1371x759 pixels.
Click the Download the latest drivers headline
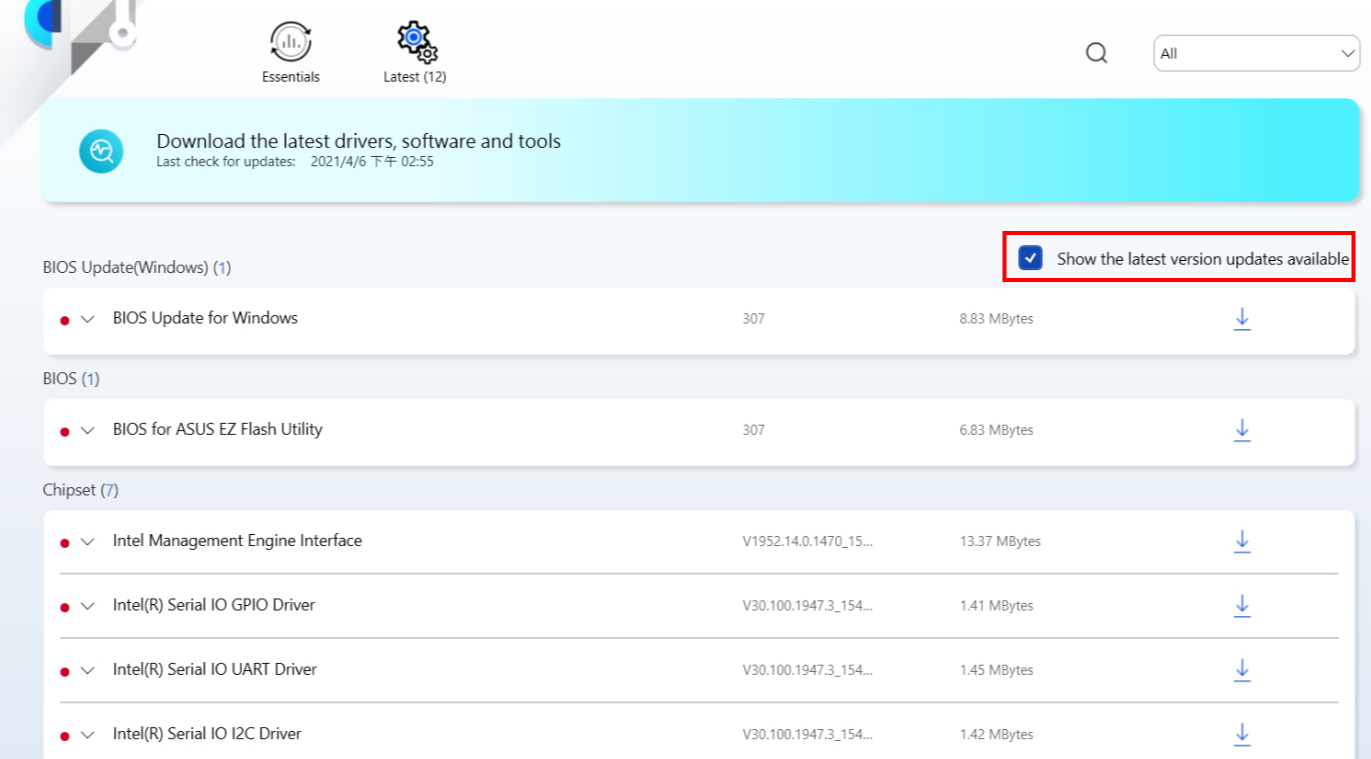coord(359,141)
